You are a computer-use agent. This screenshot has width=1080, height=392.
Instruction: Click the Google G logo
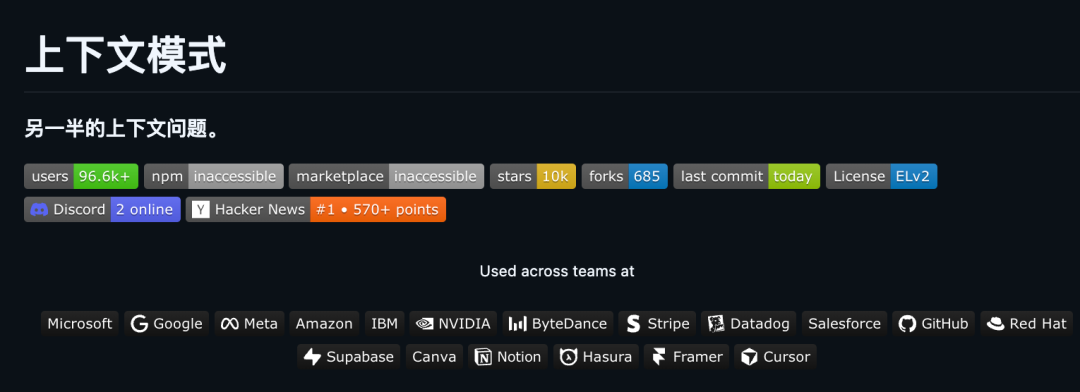click(139, 324)
